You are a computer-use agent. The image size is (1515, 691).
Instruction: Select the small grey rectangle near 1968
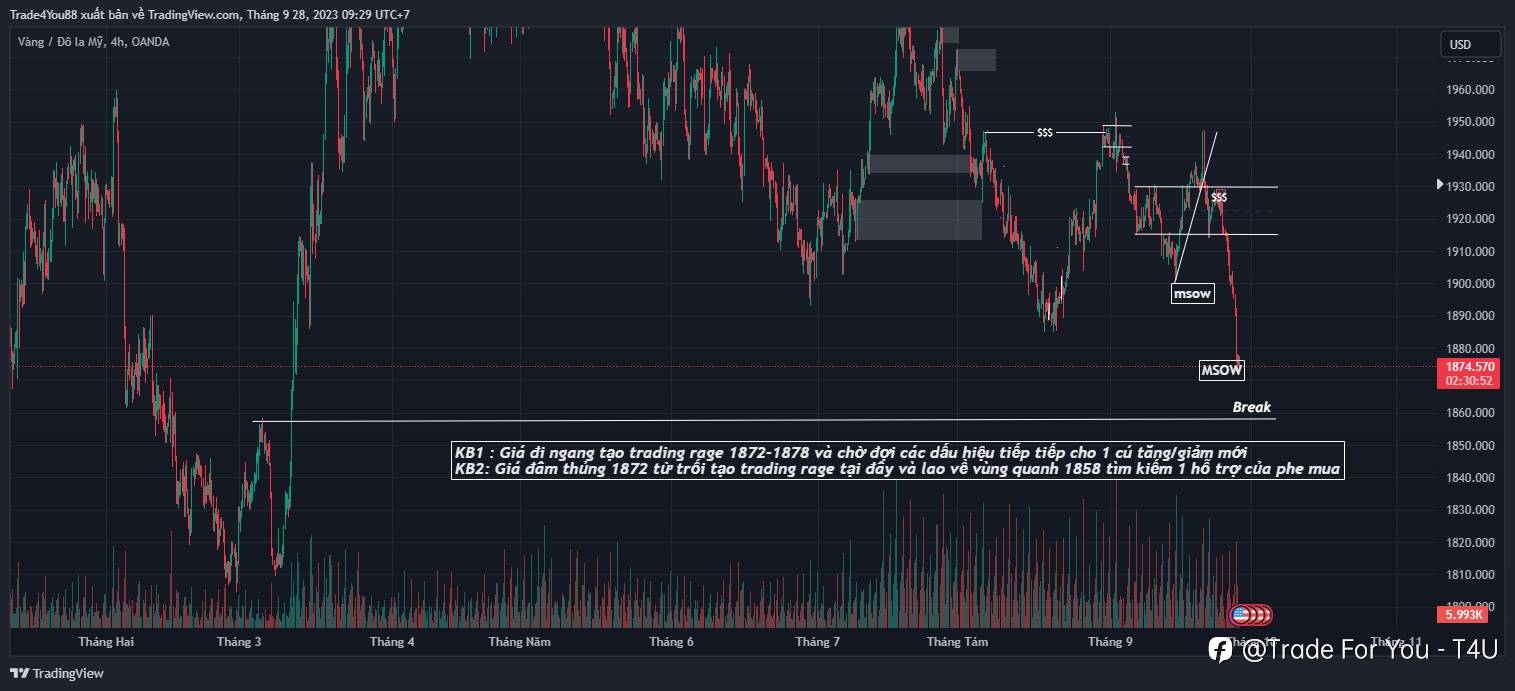[975, 60]
